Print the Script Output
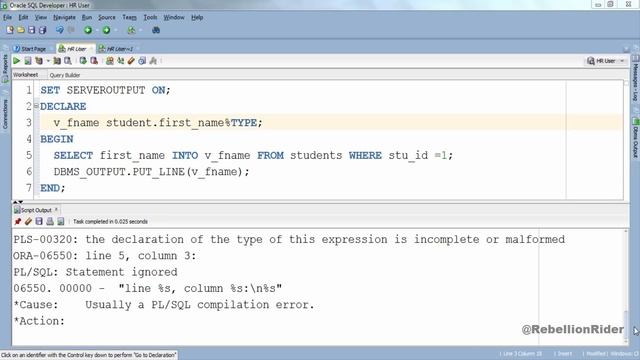This screenshot has height=360, width=640. pos(50,221)
